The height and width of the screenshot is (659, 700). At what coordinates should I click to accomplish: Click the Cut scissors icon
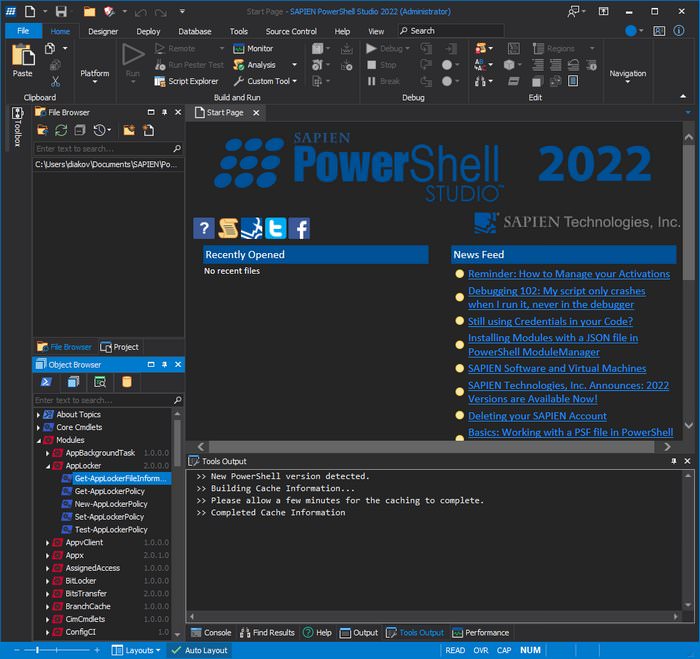[x=55, y=81]
